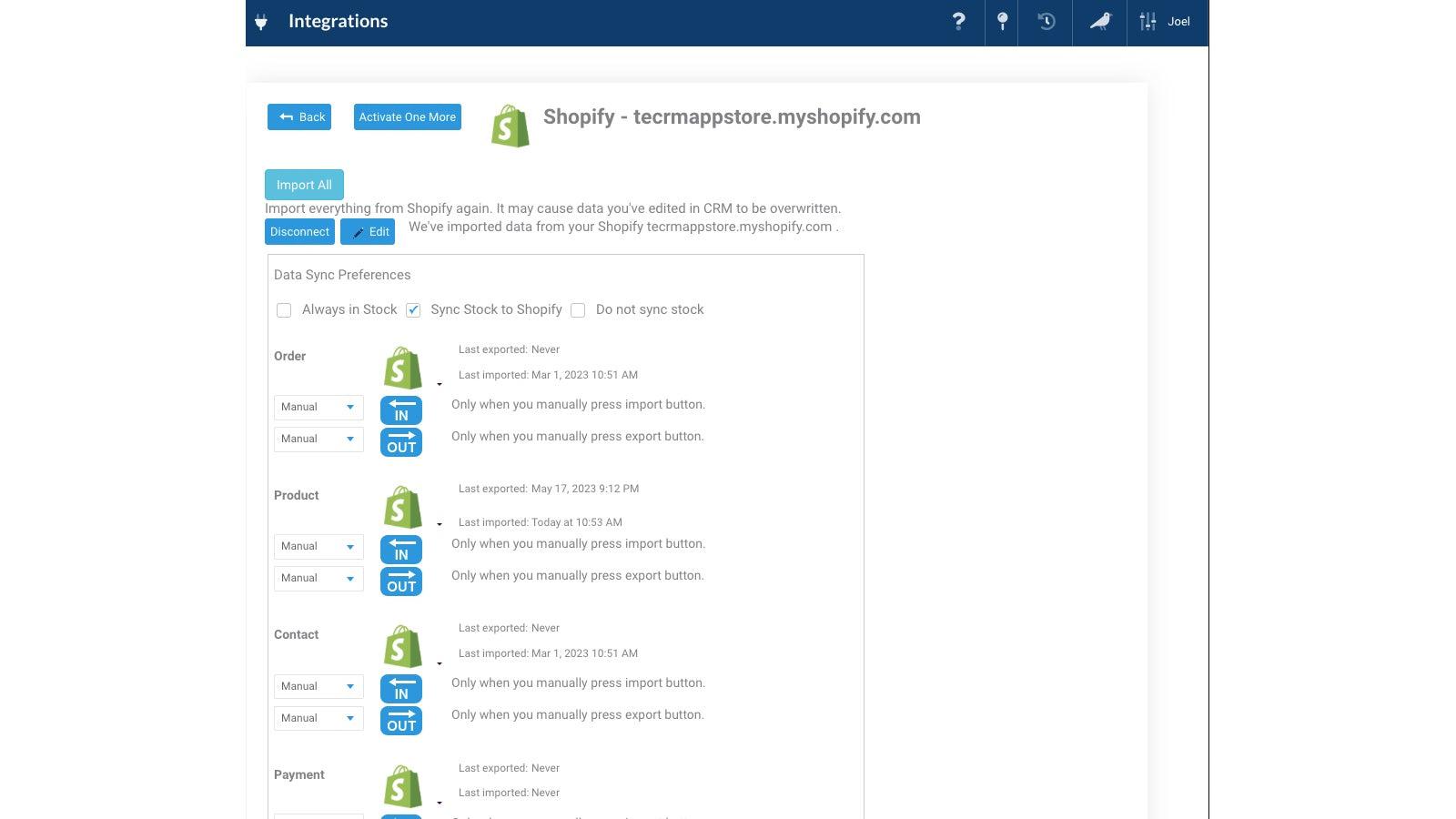The height and width of the screenshot is (819, 1456).
Task: Open the Joel user menu
Action: coord(1178,22)
